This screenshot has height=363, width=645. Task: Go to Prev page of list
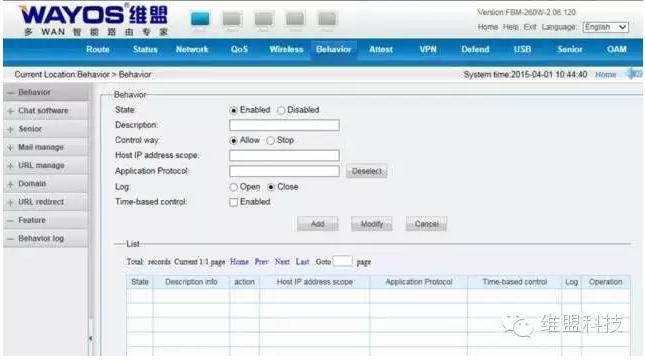pyautogui.click(x=261, y=262)
